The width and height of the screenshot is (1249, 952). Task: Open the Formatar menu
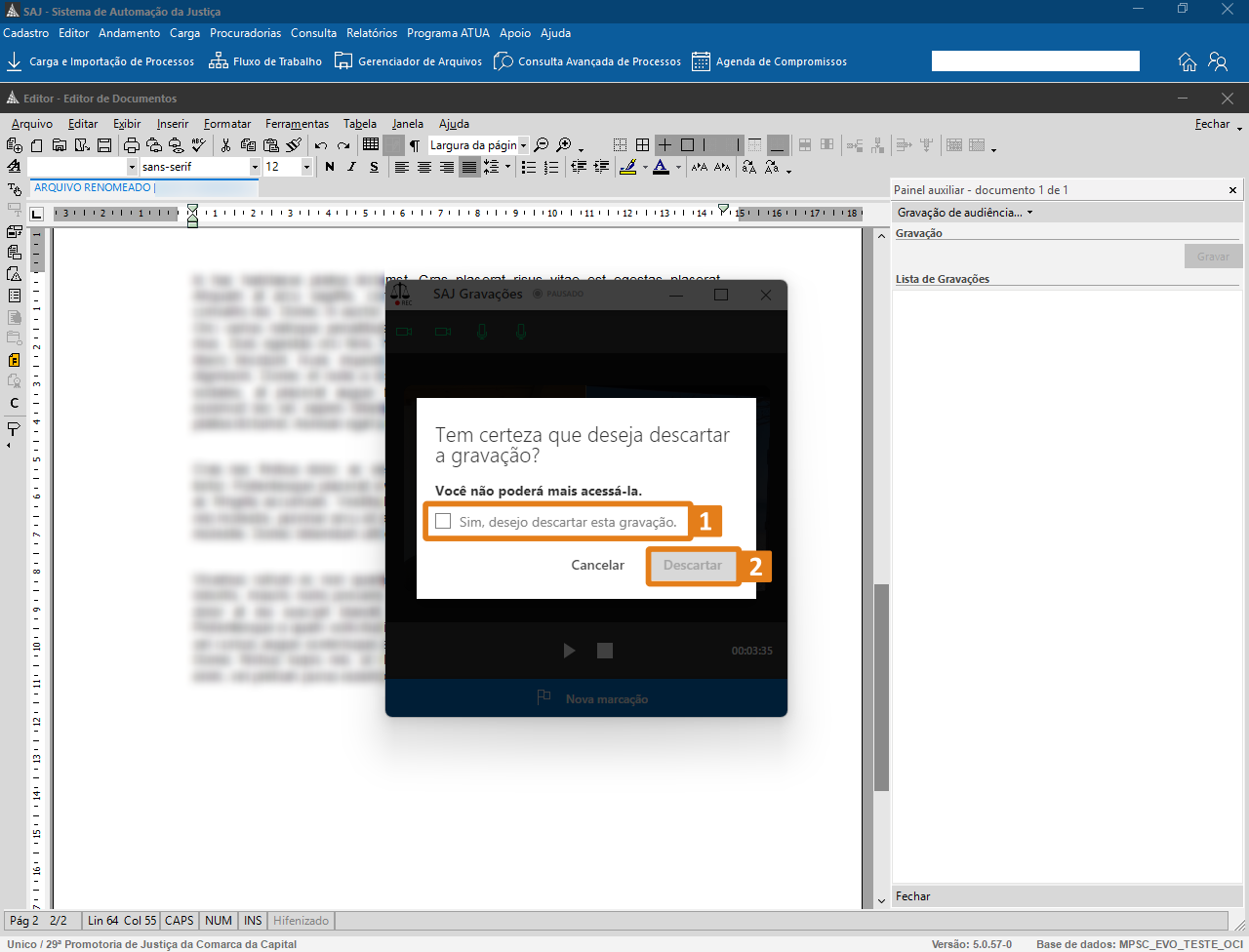point(227,124)
